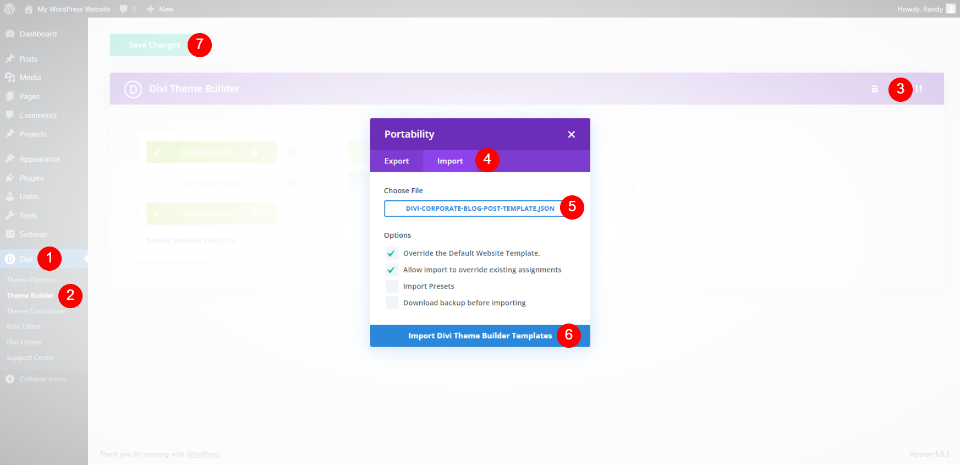Image resolution: width=960 pixels, height=465 pixels.
Task: Switch to the Import tab
Action: tap(450, 162)
